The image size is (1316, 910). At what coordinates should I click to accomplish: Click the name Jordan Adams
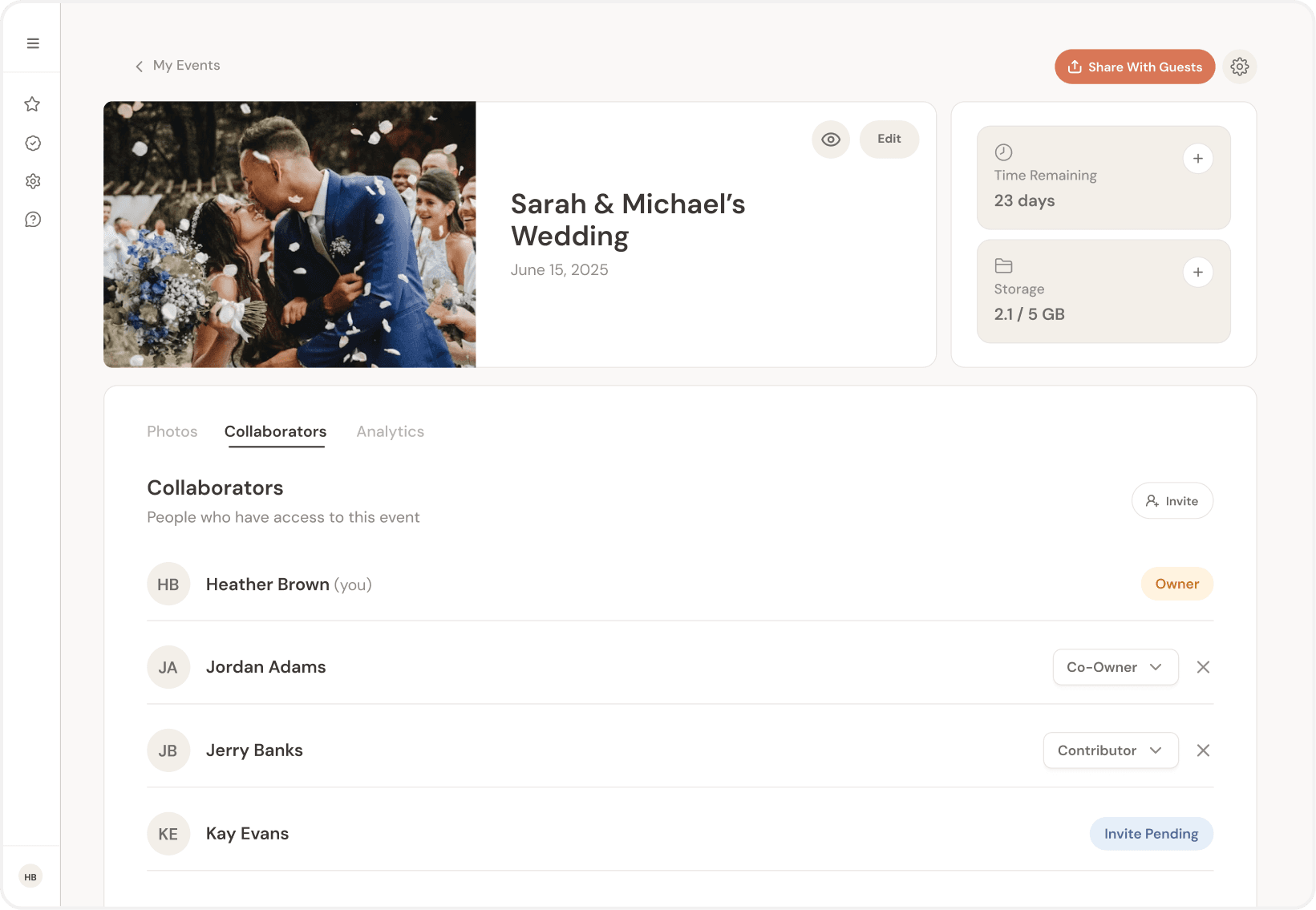click(x=266, y=667)
